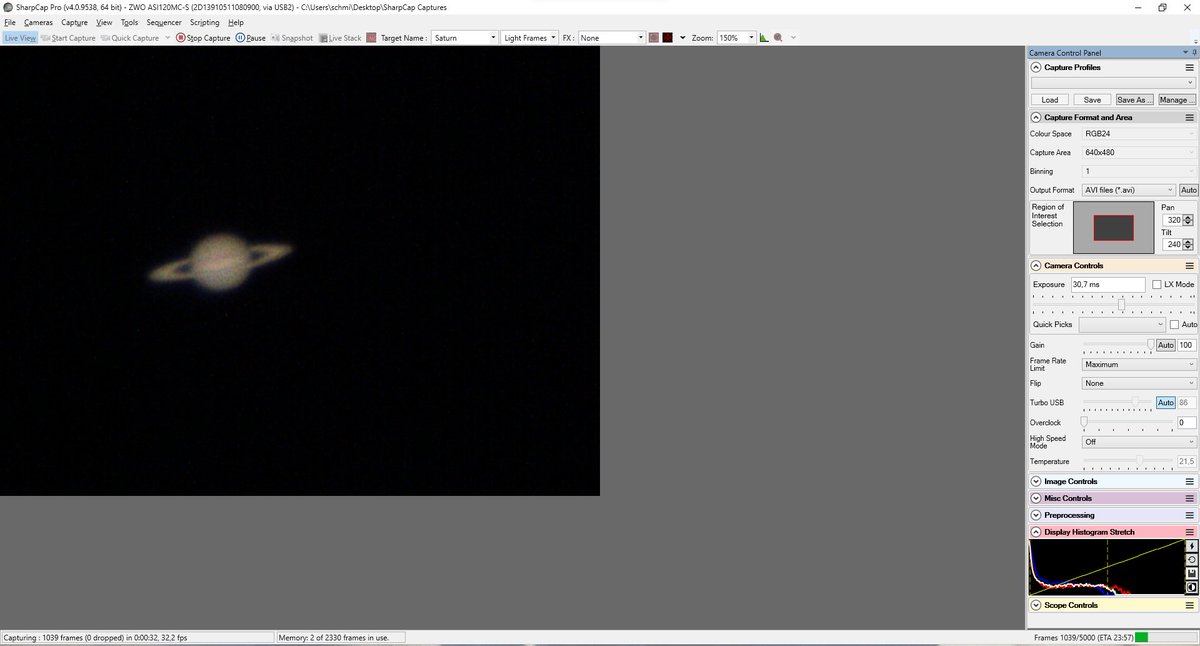Image resolution: width=1200 pixels, height=646 pixels.
Task: Open the Preprocessing hamburger menu
Action: pyautogui.click(x=1189, y=515)
